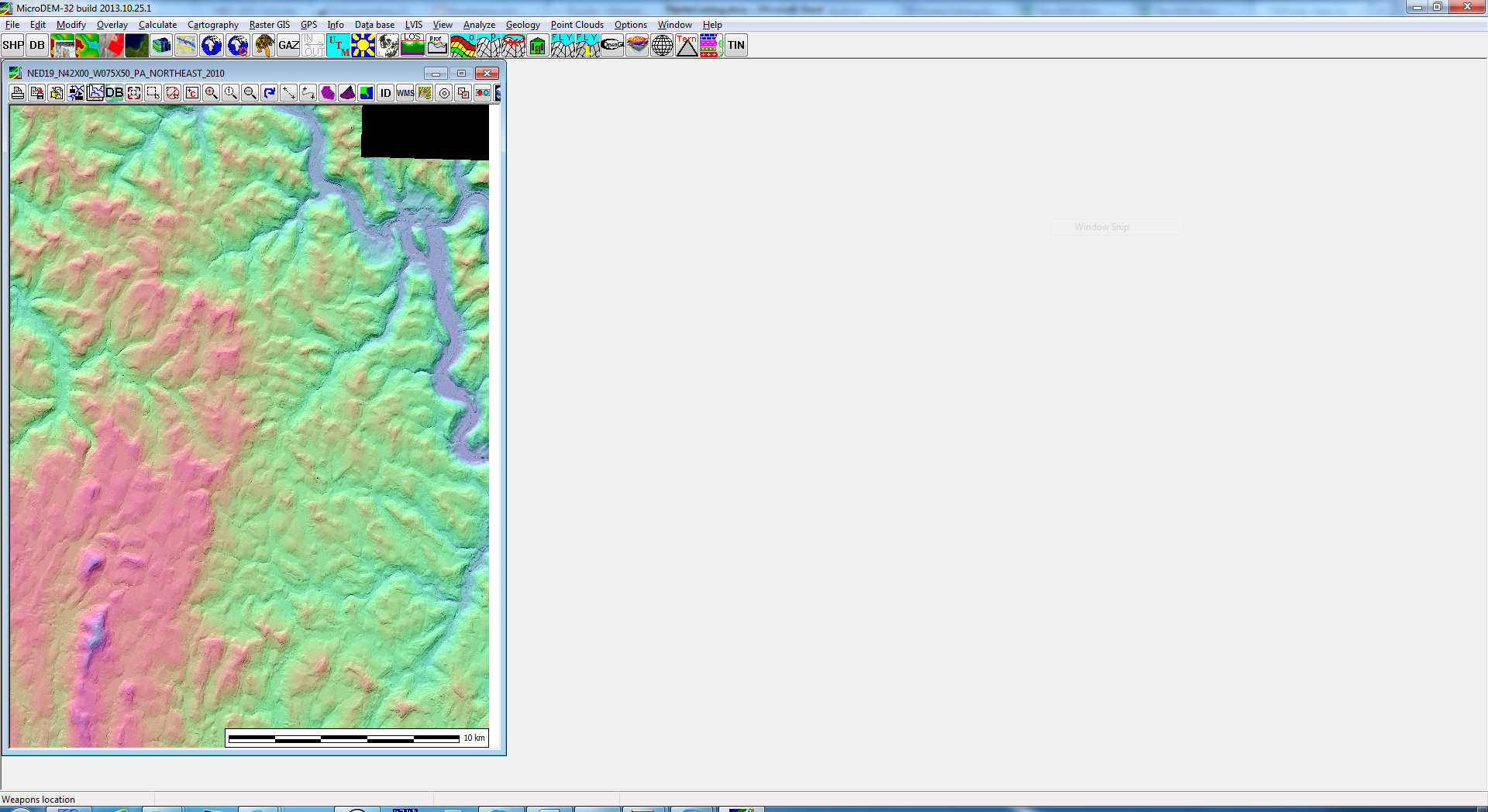Click the OpenGL view icon
1488x812 pixels.
612,46
